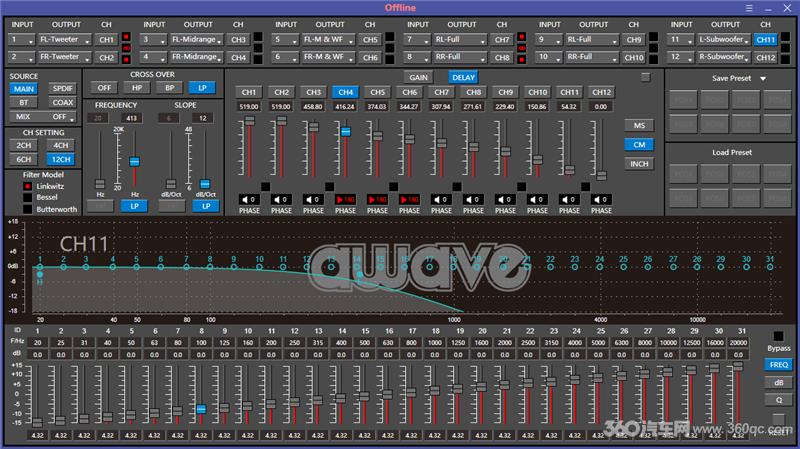Open the FL-Tweeter output dropdown
The image size is (800, 449).
pos(65,40)
